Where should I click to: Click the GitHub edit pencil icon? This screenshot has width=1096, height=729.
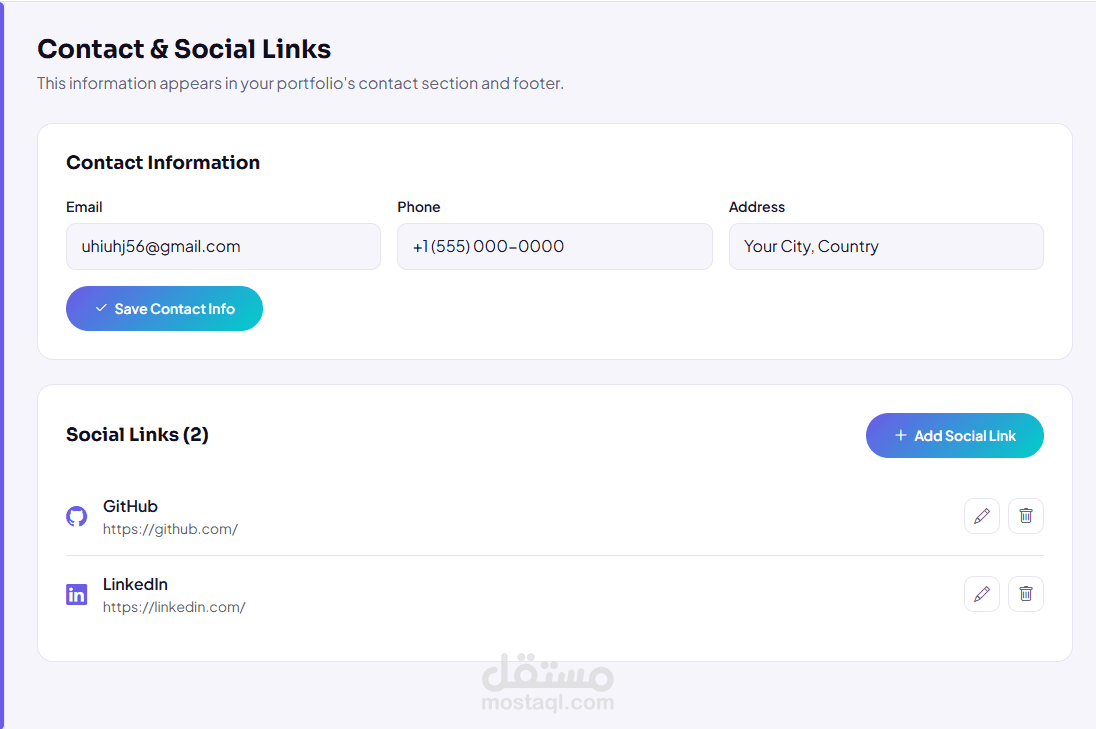(x=981, y=516)
